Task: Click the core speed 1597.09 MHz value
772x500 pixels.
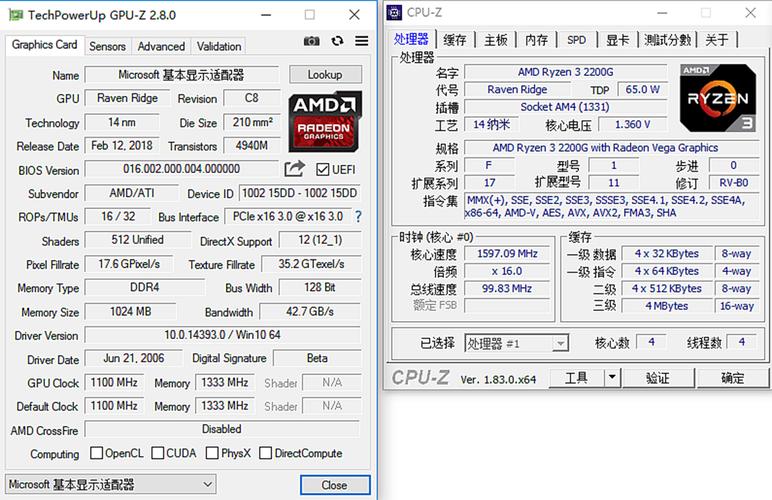Action: click(x=507, y=253)
